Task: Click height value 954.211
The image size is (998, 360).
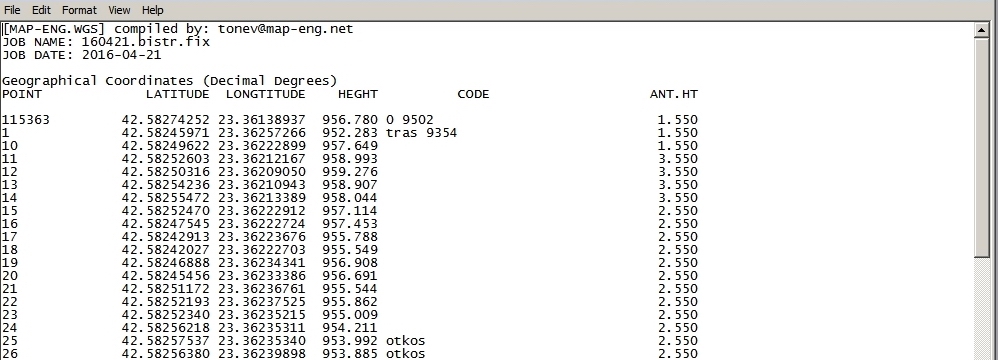Action: [x=349, y=328]
